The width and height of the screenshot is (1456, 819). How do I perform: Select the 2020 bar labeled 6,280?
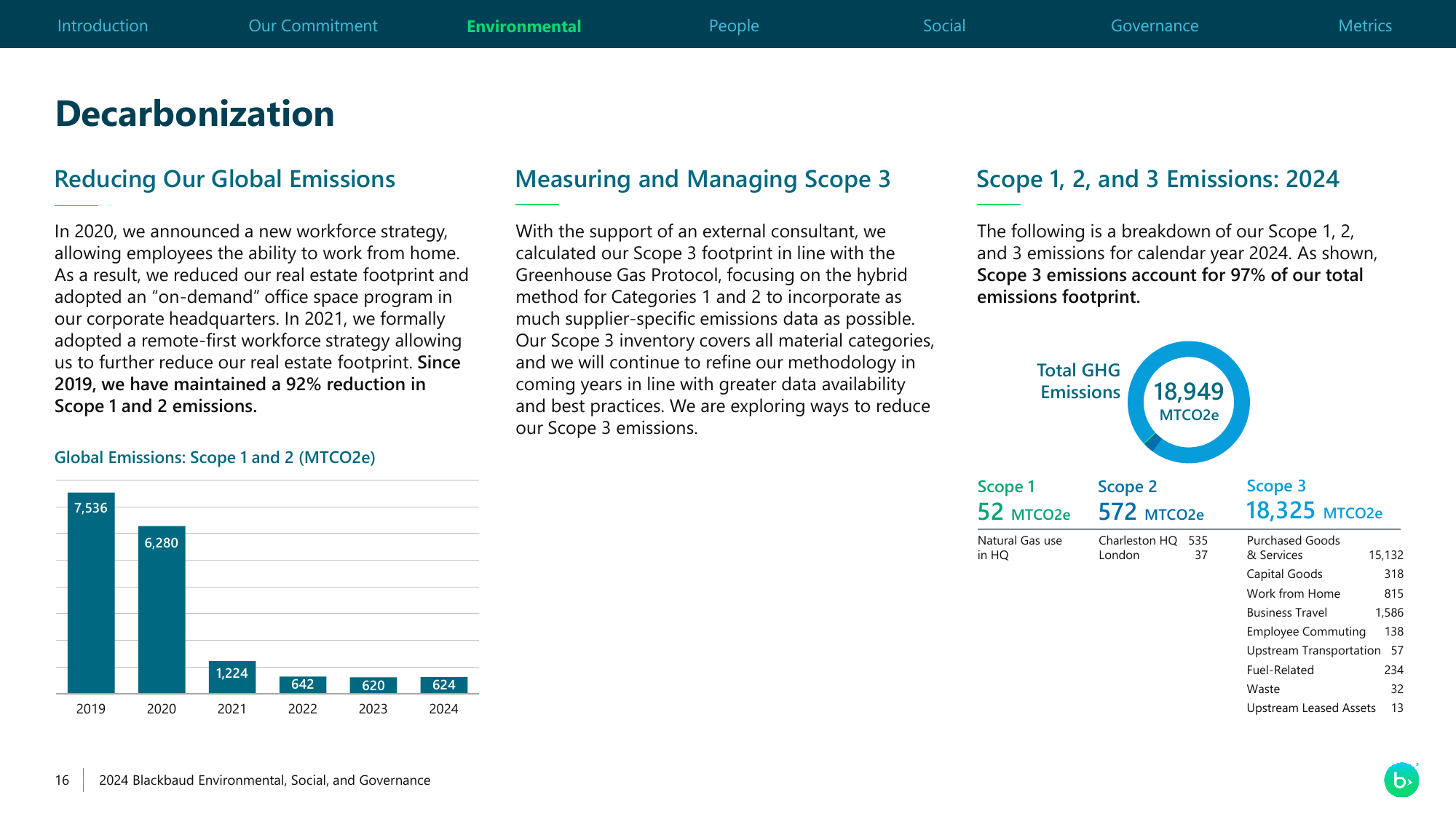point(162,609)
